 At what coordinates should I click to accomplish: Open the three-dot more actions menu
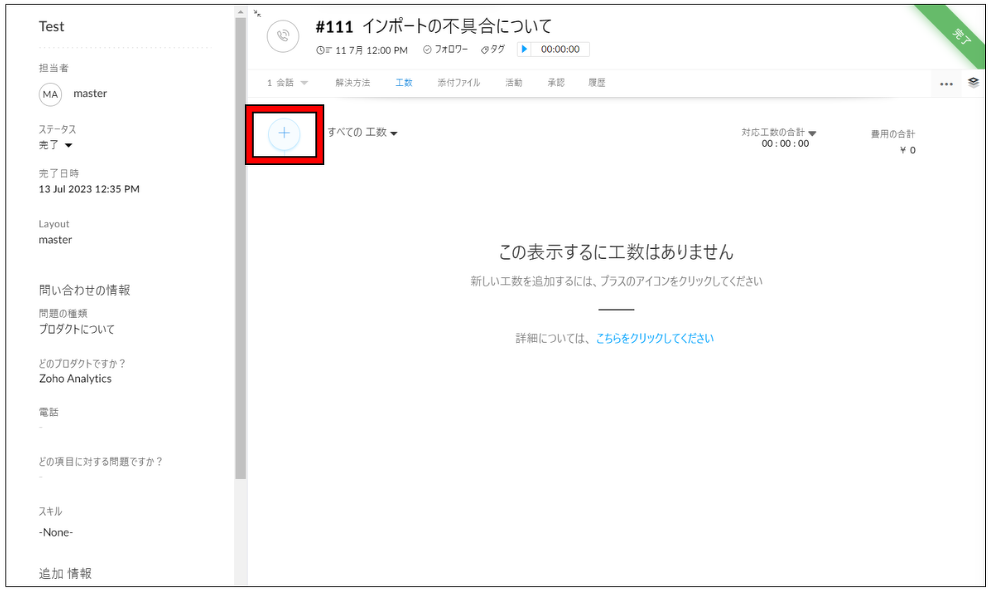(946, 84)
